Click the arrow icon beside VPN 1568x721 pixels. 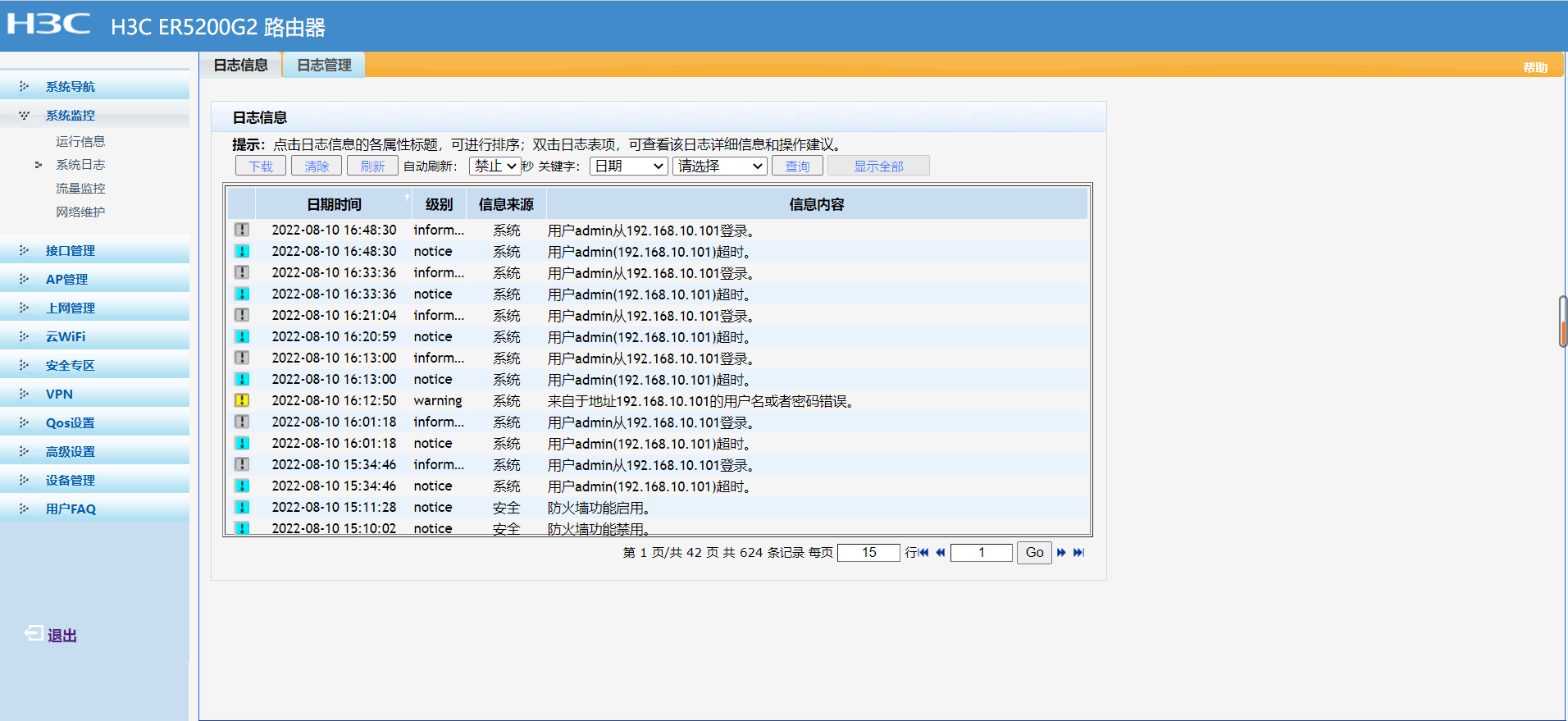click(x=24, y=394)
